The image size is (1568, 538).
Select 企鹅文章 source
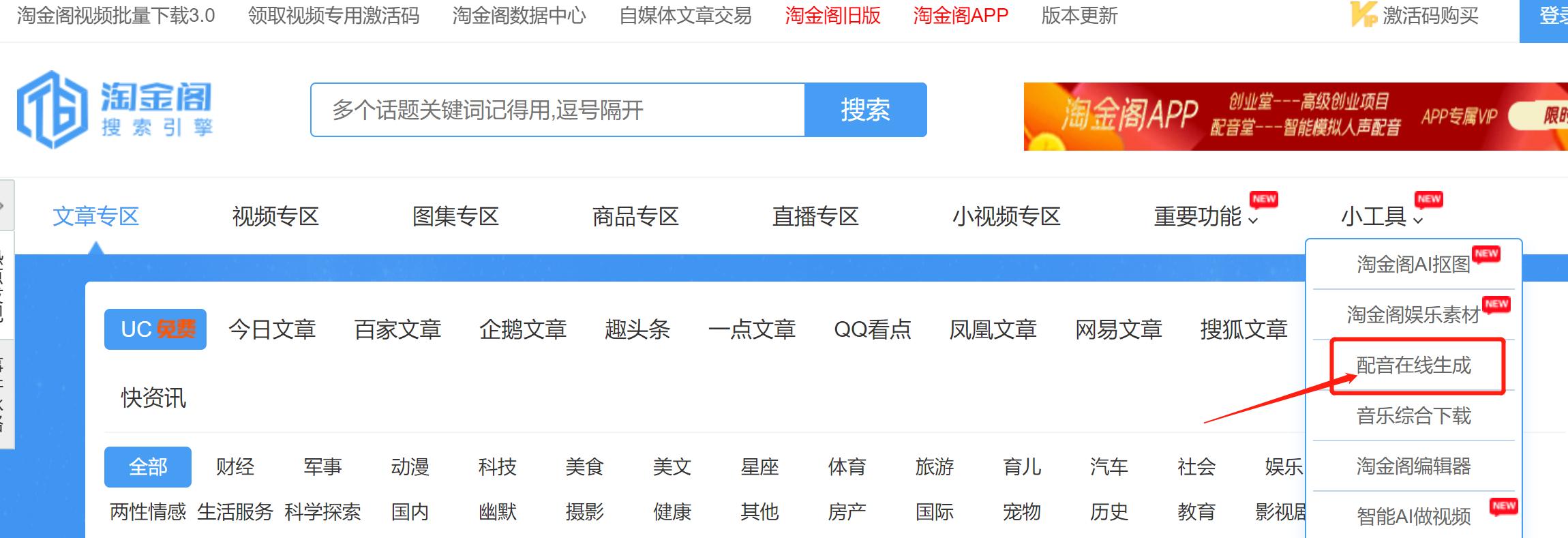524,329
